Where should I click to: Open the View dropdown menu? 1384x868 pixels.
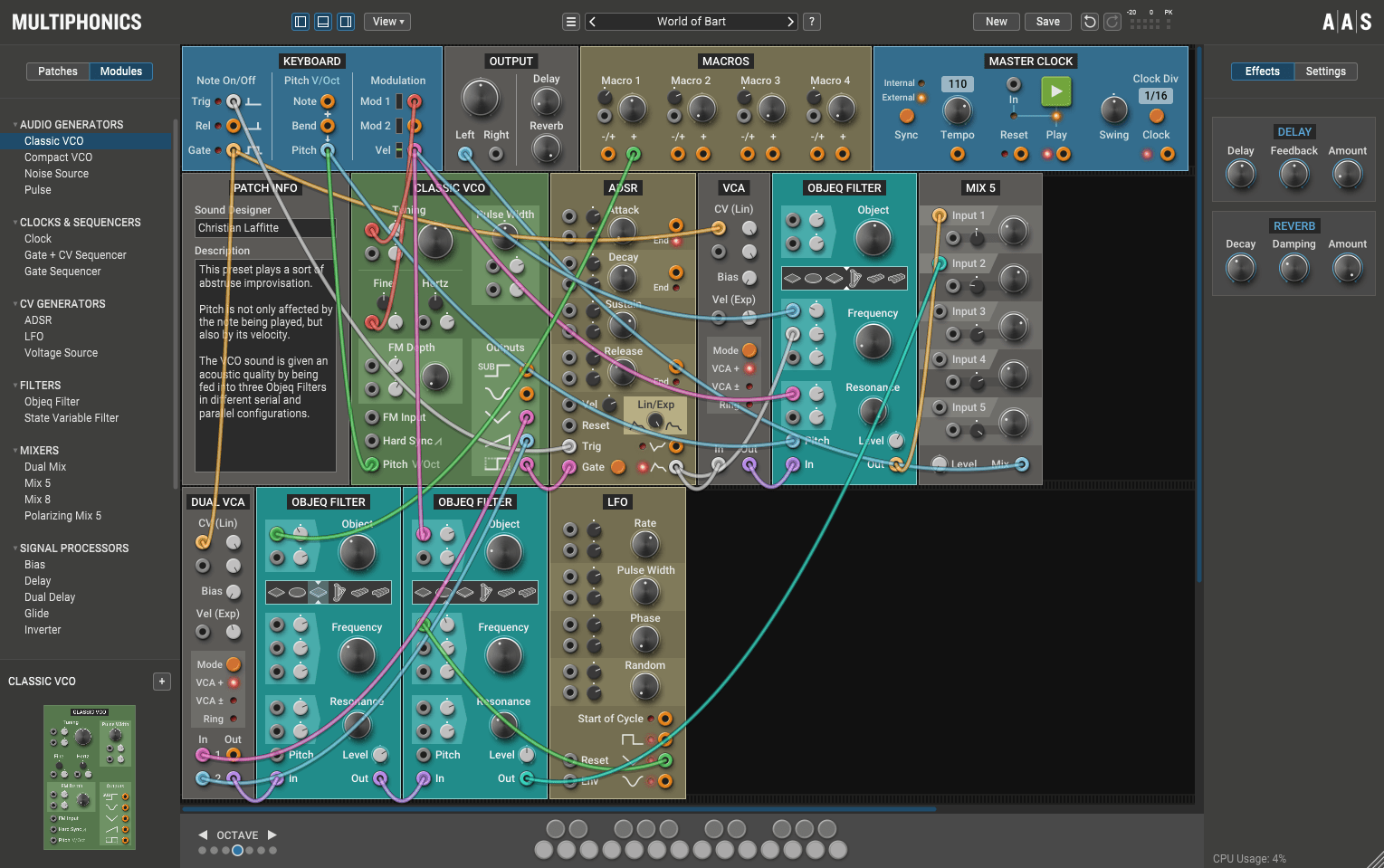389,22
